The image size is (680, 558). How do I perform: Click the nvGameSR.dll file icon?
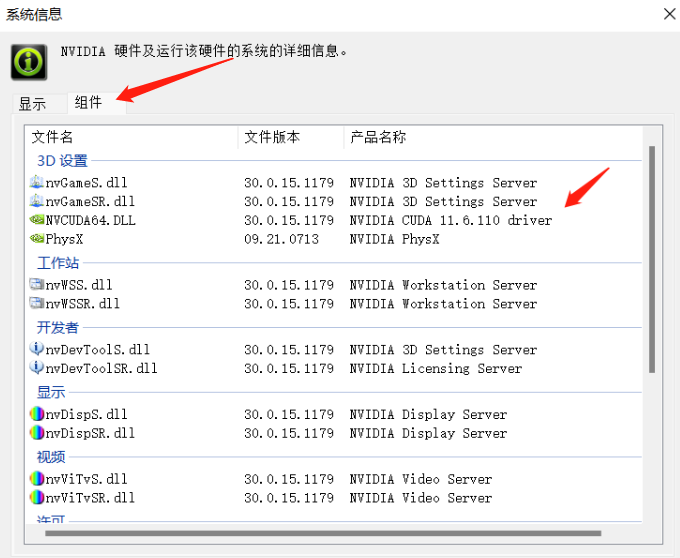[36, 201]
